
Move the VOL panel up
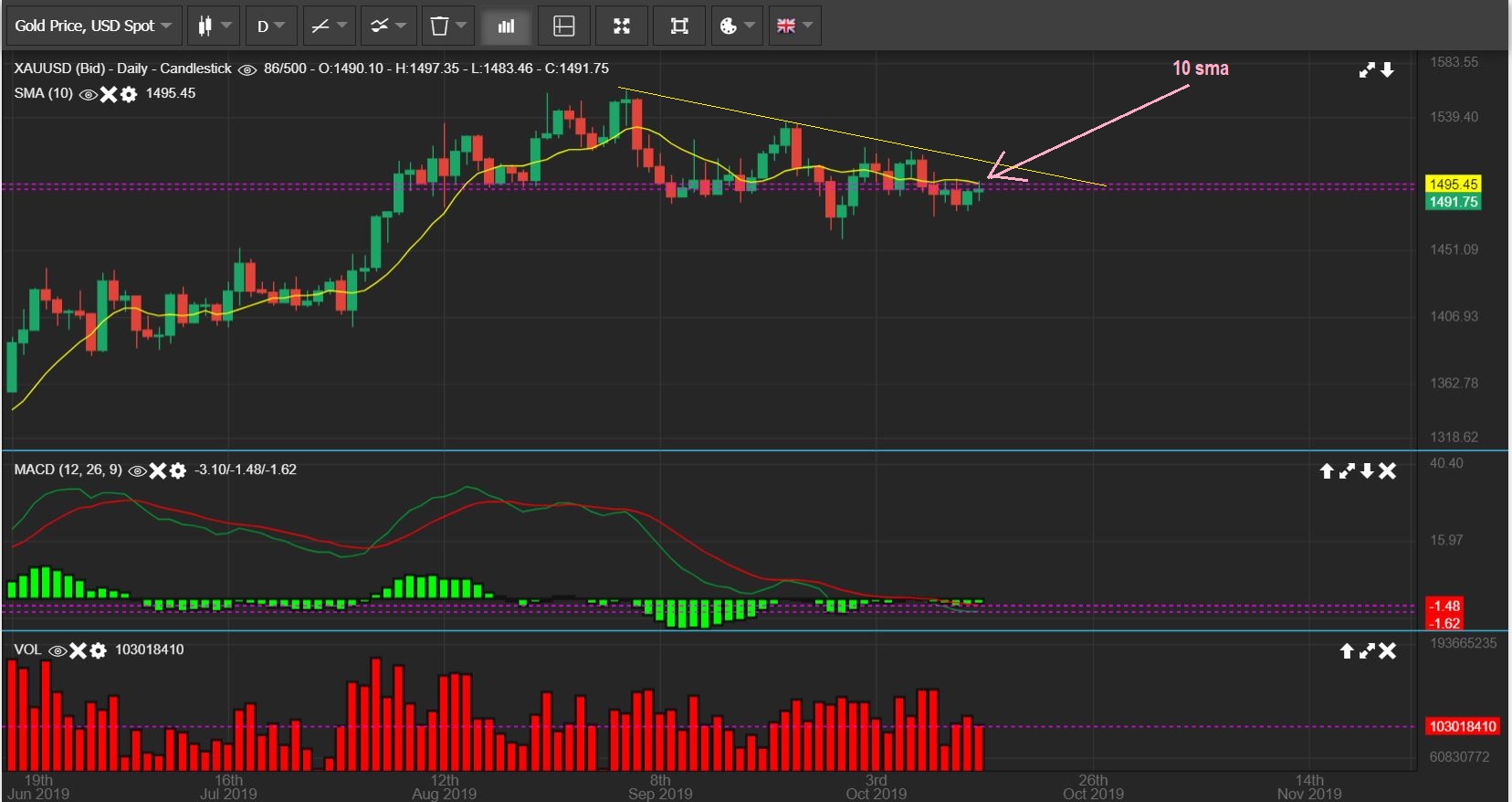1347,650
